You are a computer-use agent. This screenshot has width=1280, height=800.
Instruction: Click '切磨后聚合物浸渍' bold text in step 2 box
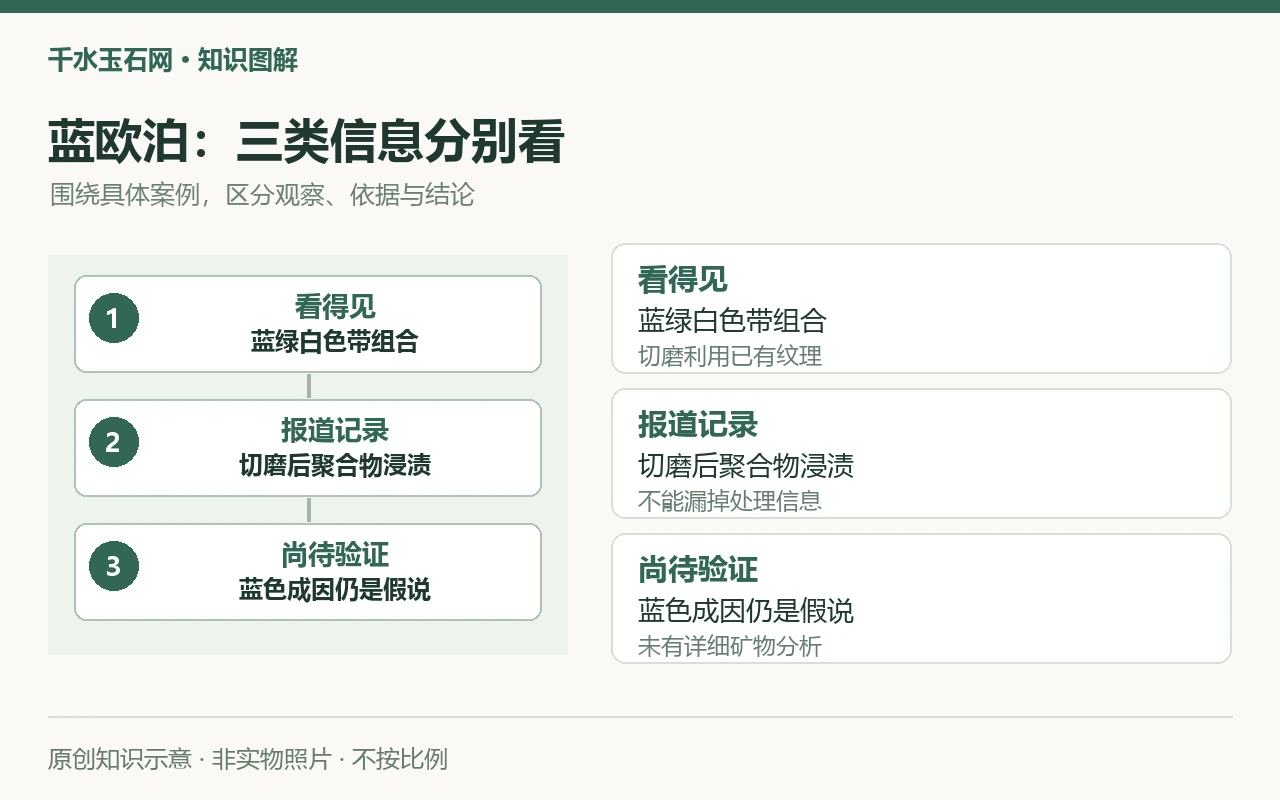(x=335, y=465)
